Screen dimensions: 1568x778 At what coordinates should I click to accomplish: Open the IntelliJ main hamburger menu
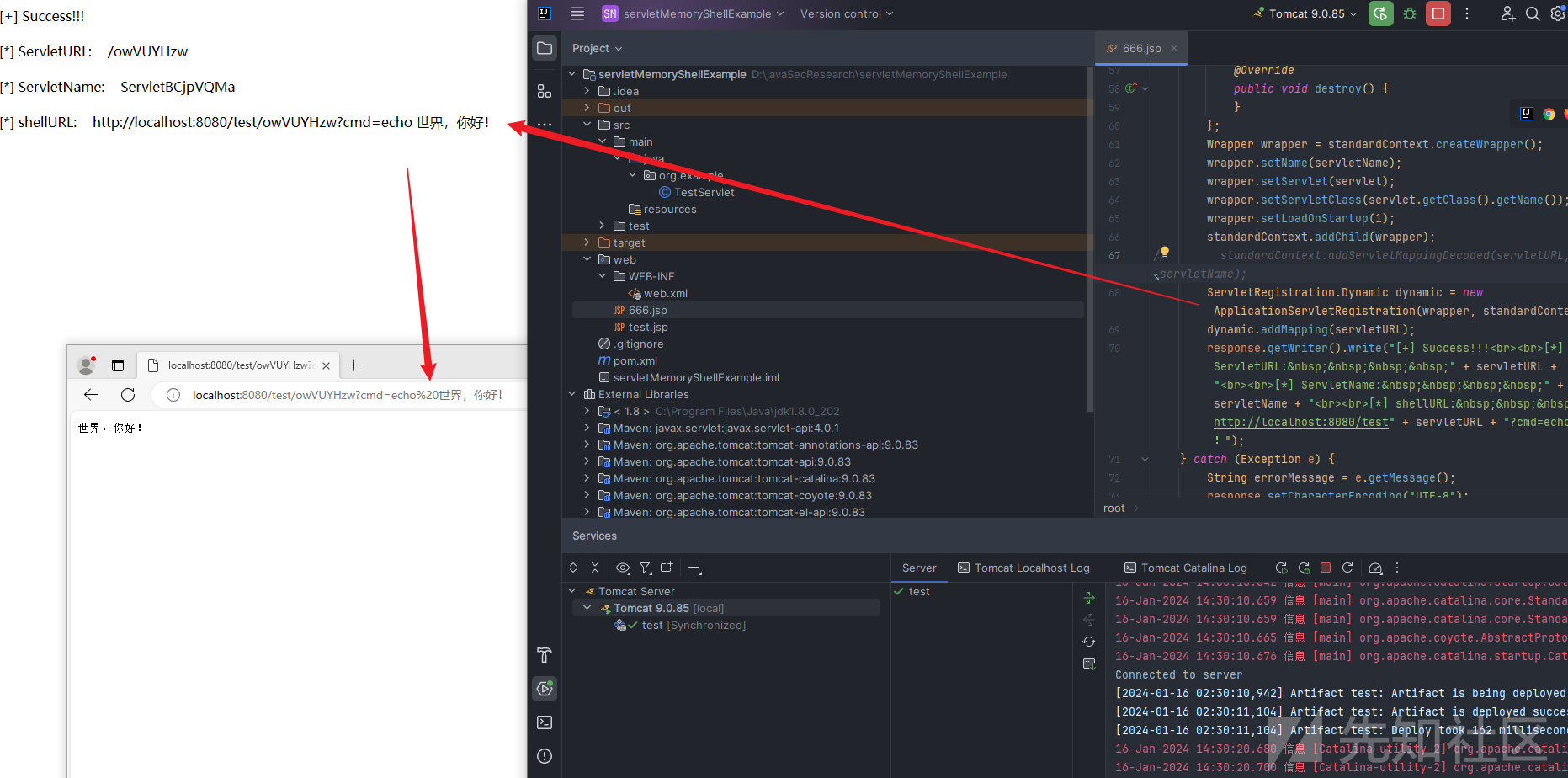coord(577,13)
